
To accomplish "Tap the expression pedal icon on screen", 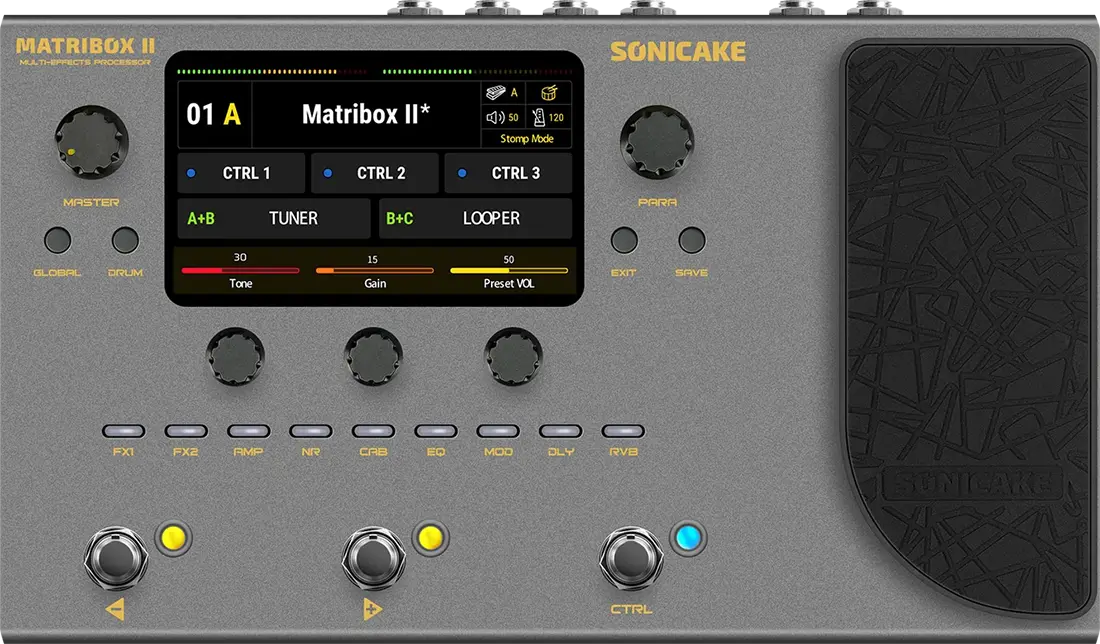I will point(496,93).
